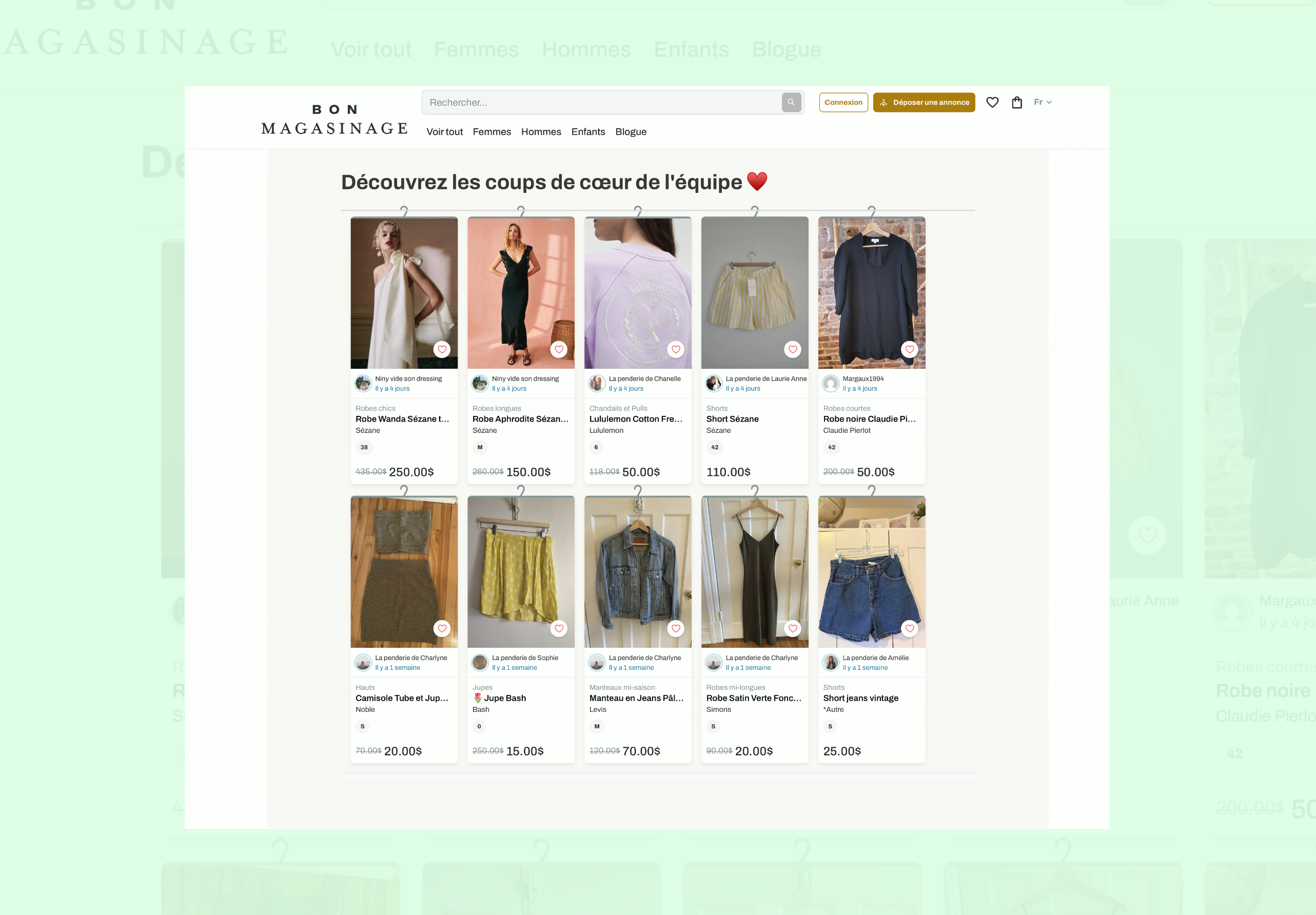Expand the Fr language dropdown
Screen dimensions: 1316x915
pos(1042,103)
